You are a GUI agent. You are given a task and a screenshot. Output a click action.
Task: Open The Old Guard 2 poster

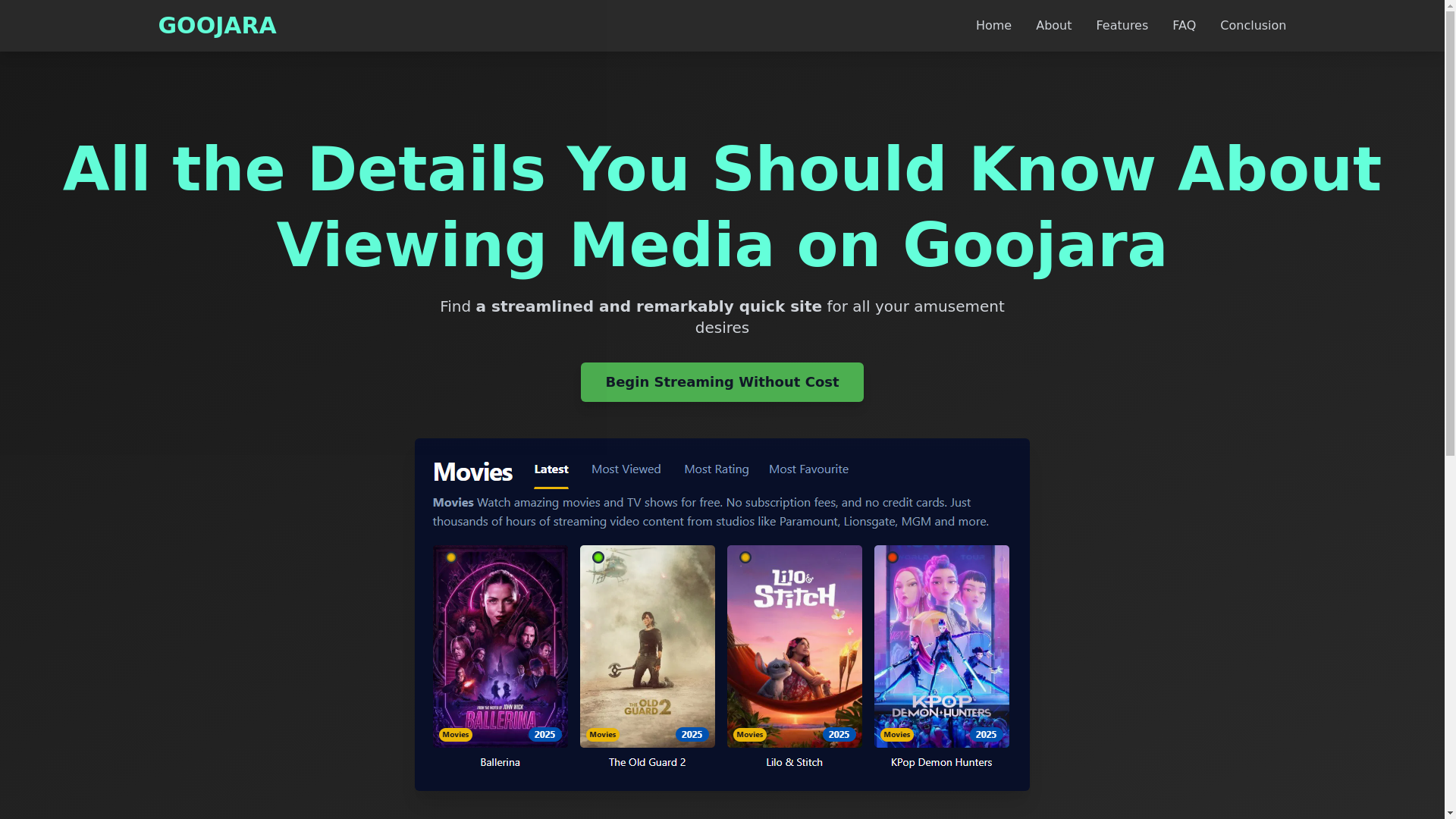648,646
